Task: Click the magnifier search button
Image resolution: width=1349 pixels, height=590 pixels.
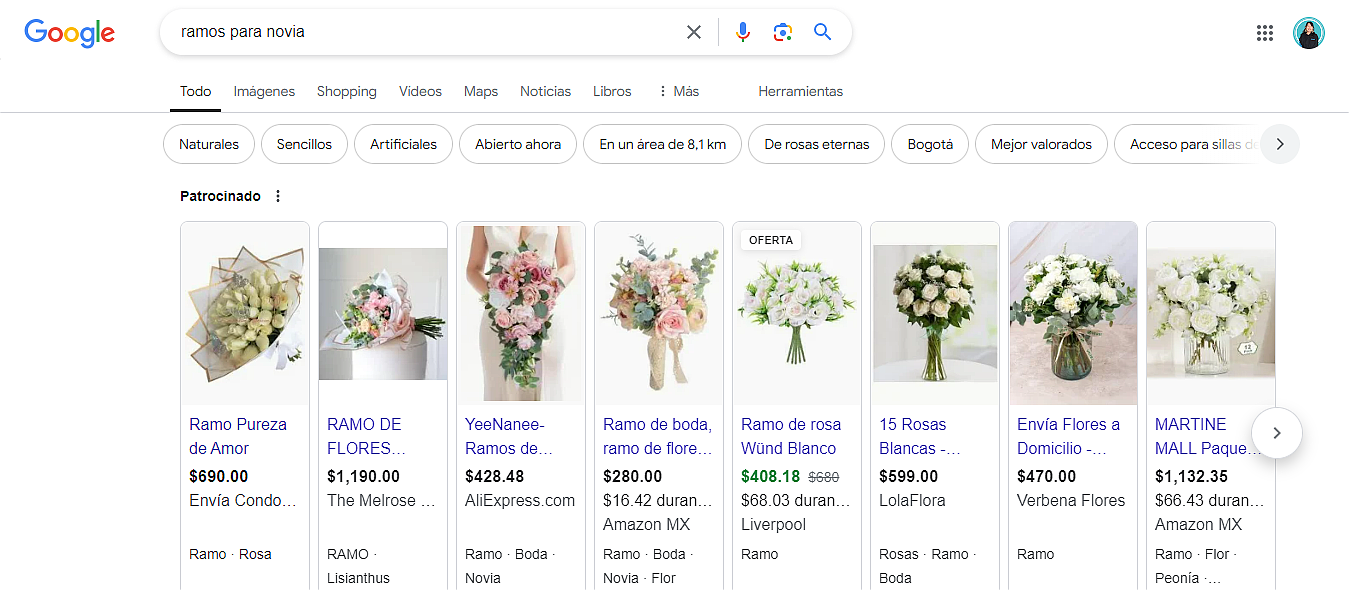Action: click(822, 32)
